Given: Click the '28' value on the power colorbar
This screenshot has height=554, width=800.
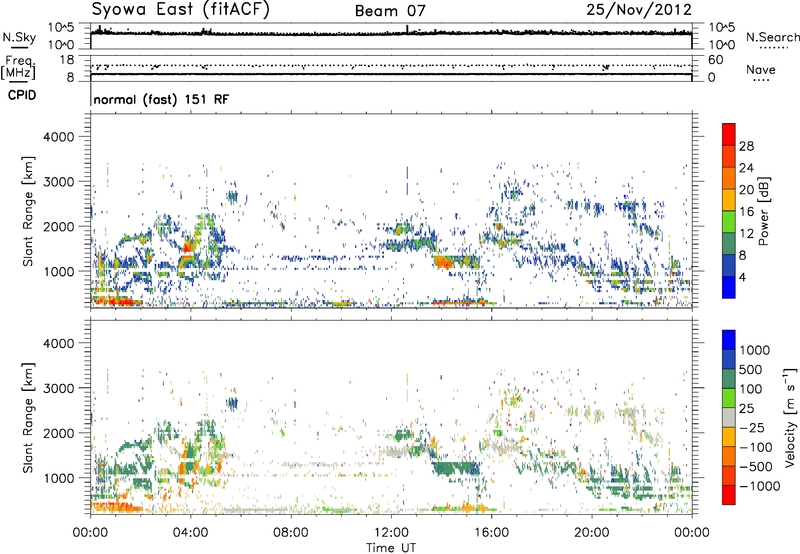Looking at the screenshot, I should (x=746, y=146).
